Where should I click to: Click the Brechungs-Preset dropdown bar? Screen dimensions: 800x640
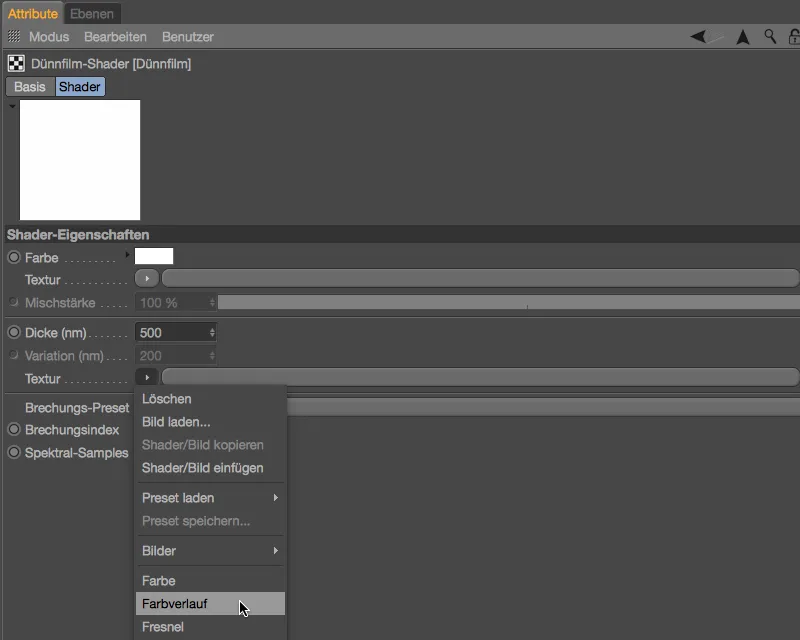tap(543, 407)
